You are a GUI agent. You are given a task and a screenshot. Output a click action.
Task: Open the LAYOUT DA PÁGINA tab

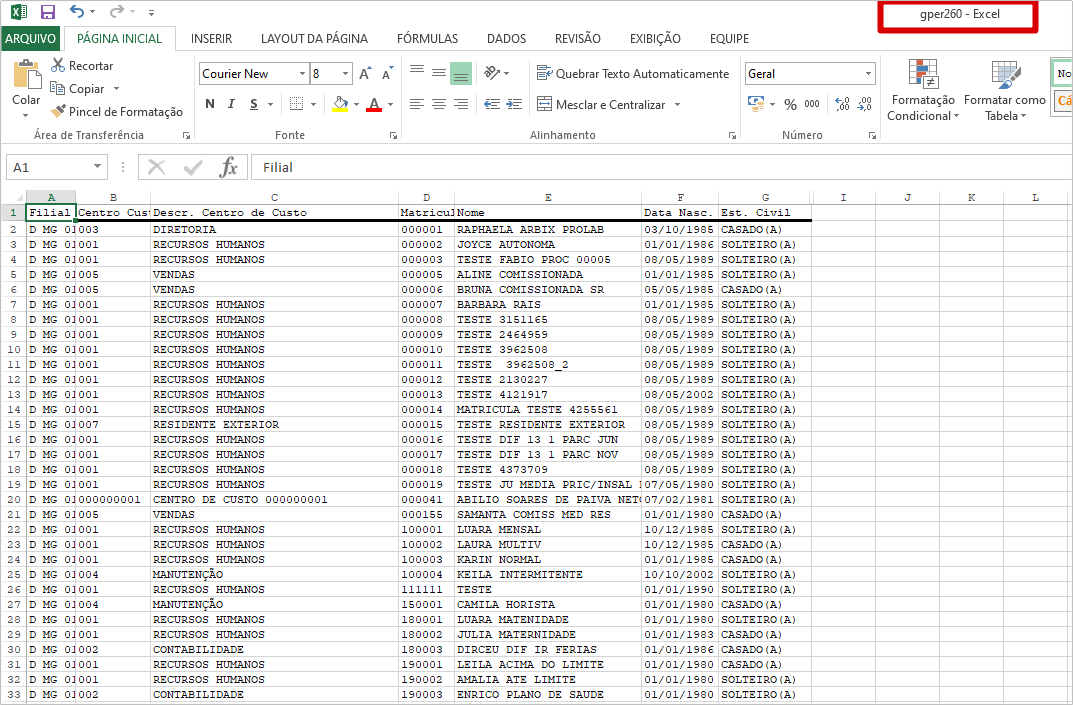point(314,38)
